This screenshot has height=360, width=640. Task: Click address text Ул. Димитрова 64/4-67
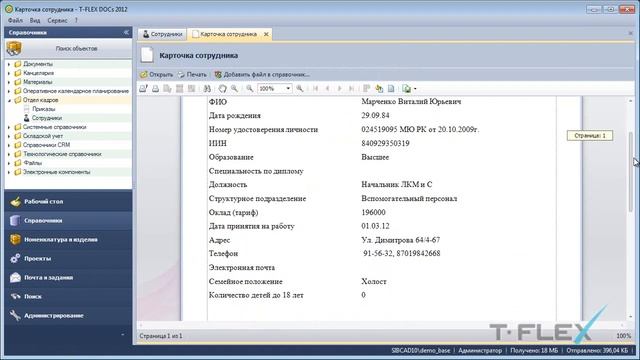(400, 240)
